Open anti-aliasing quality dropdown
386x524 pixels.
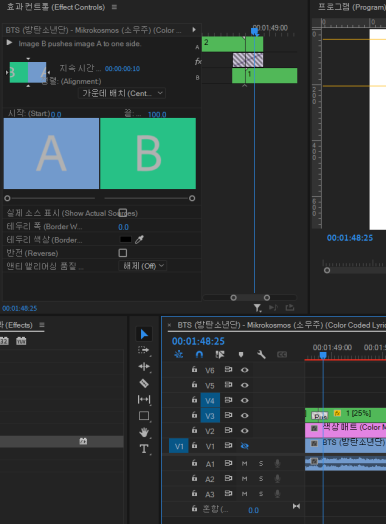point(143,266)
